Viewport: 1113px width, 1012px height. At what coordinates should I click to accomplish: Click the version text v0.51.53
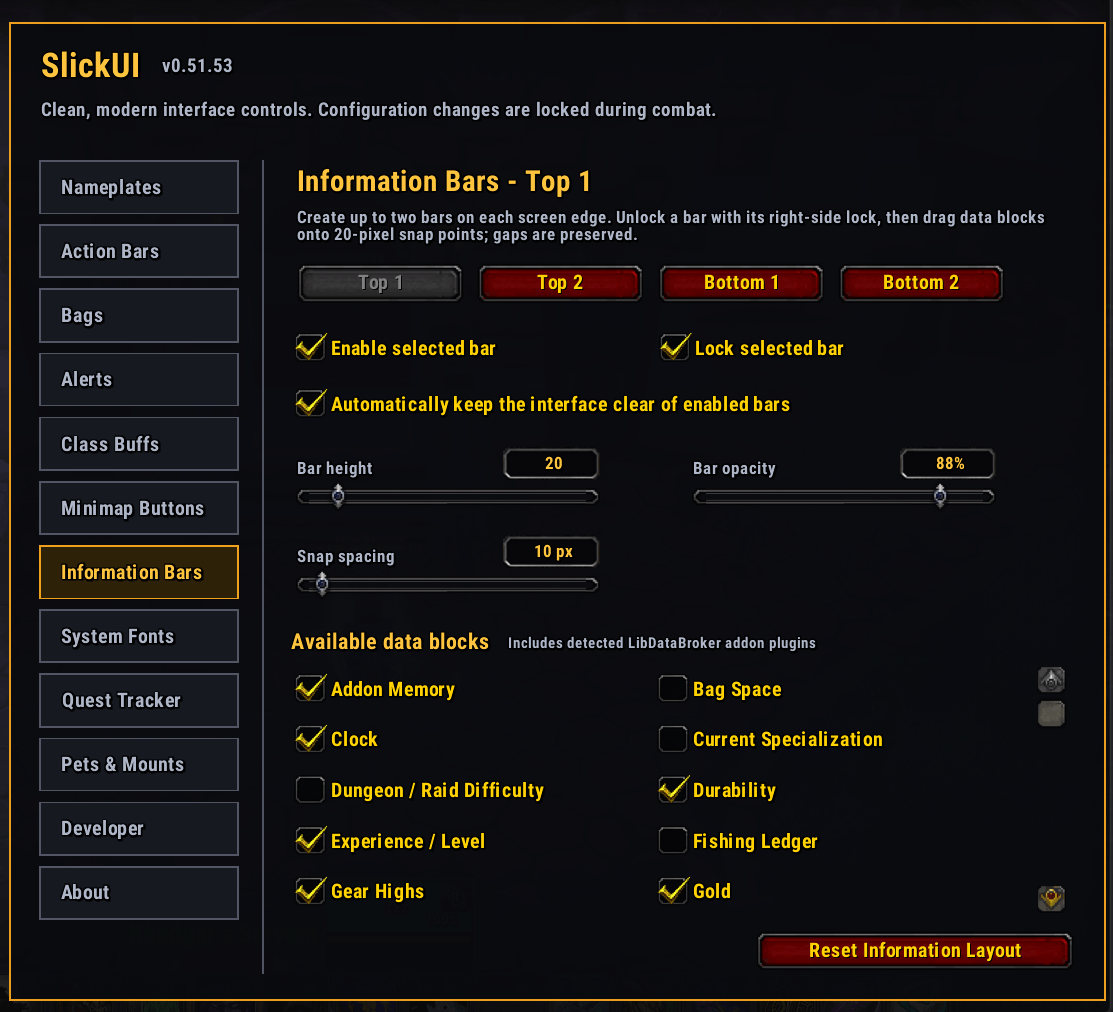click(x=197, y=66)
